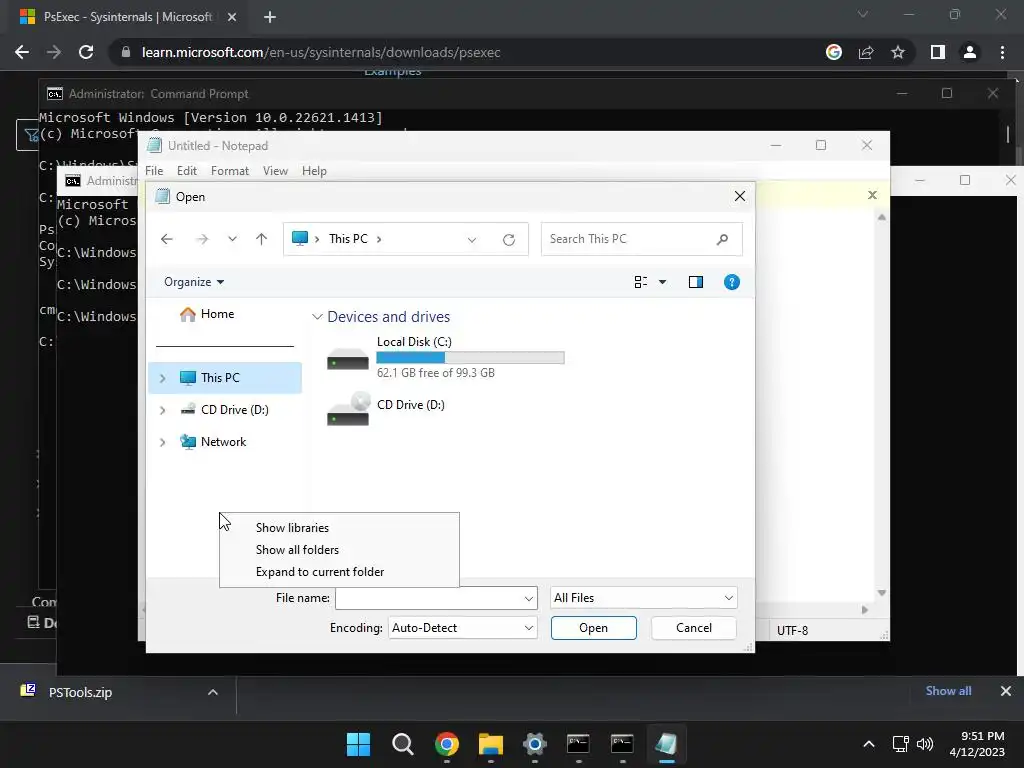Click the File name input box
The width and height of the screenshot is (1024, 768).
(x=429, y=598)
